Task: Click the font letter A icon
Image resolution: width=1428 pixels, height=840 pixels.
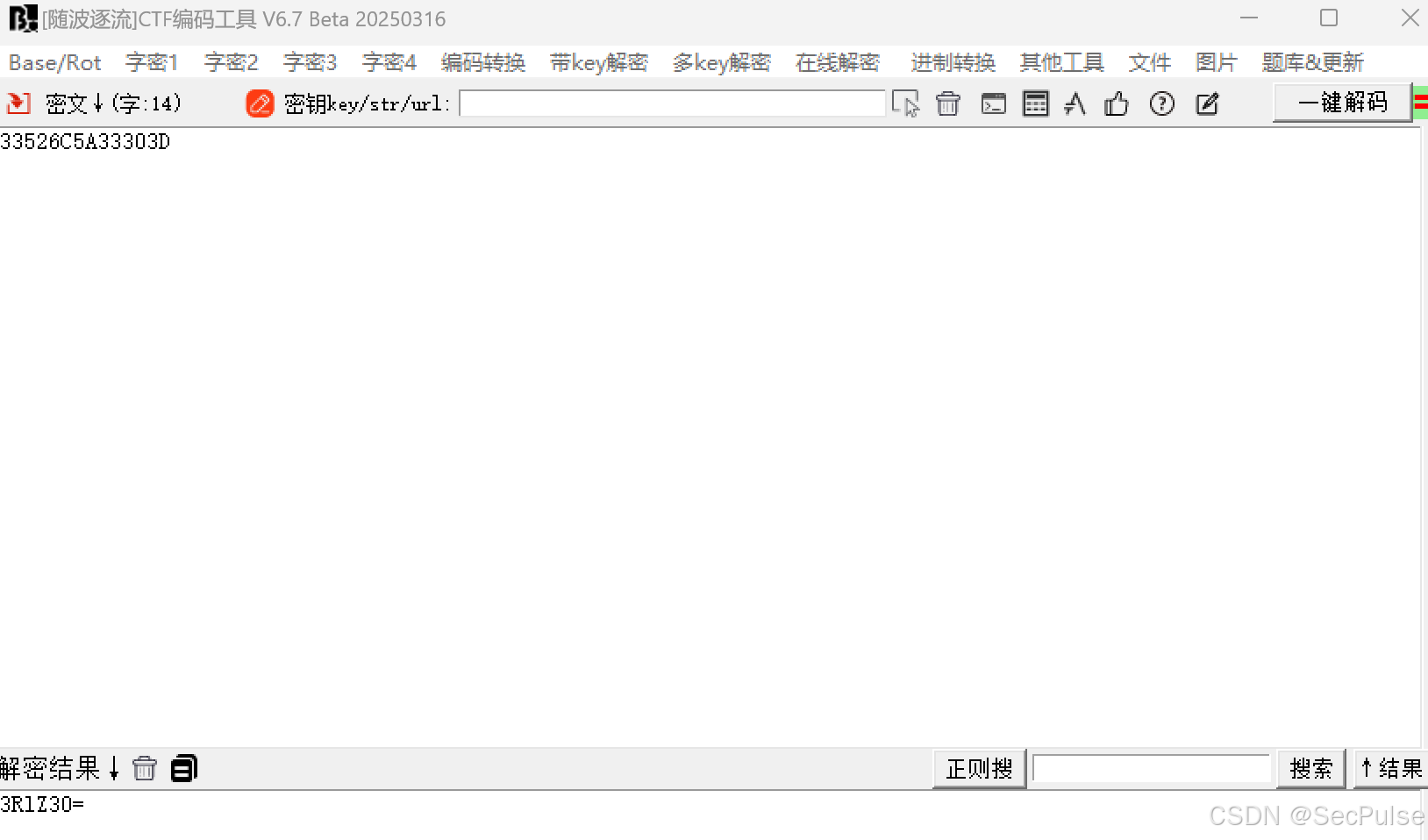Action: (x=1075, y=103)
